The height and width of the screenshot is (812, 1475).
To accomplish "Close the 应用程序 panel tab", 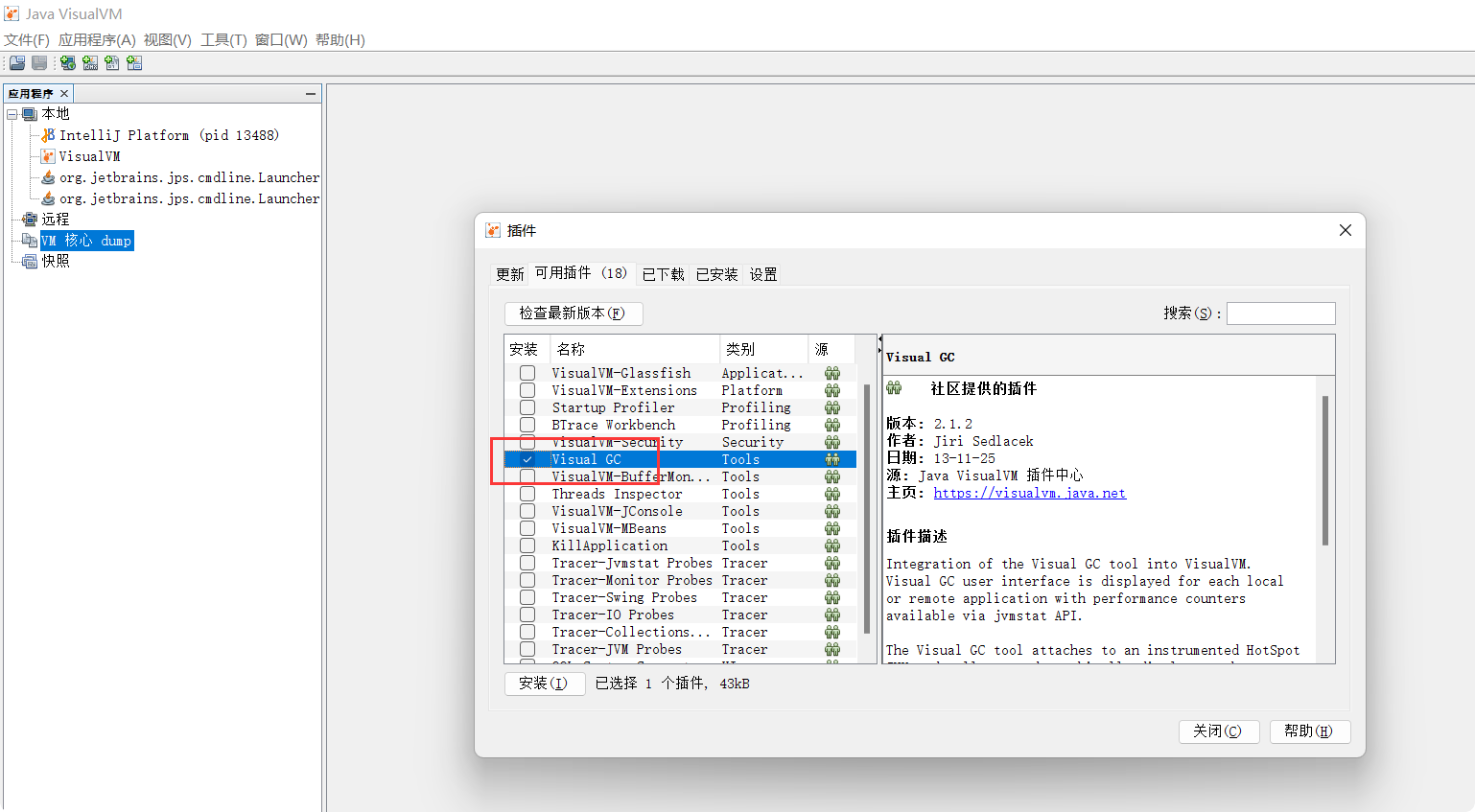I will click(x=64, y=94).
